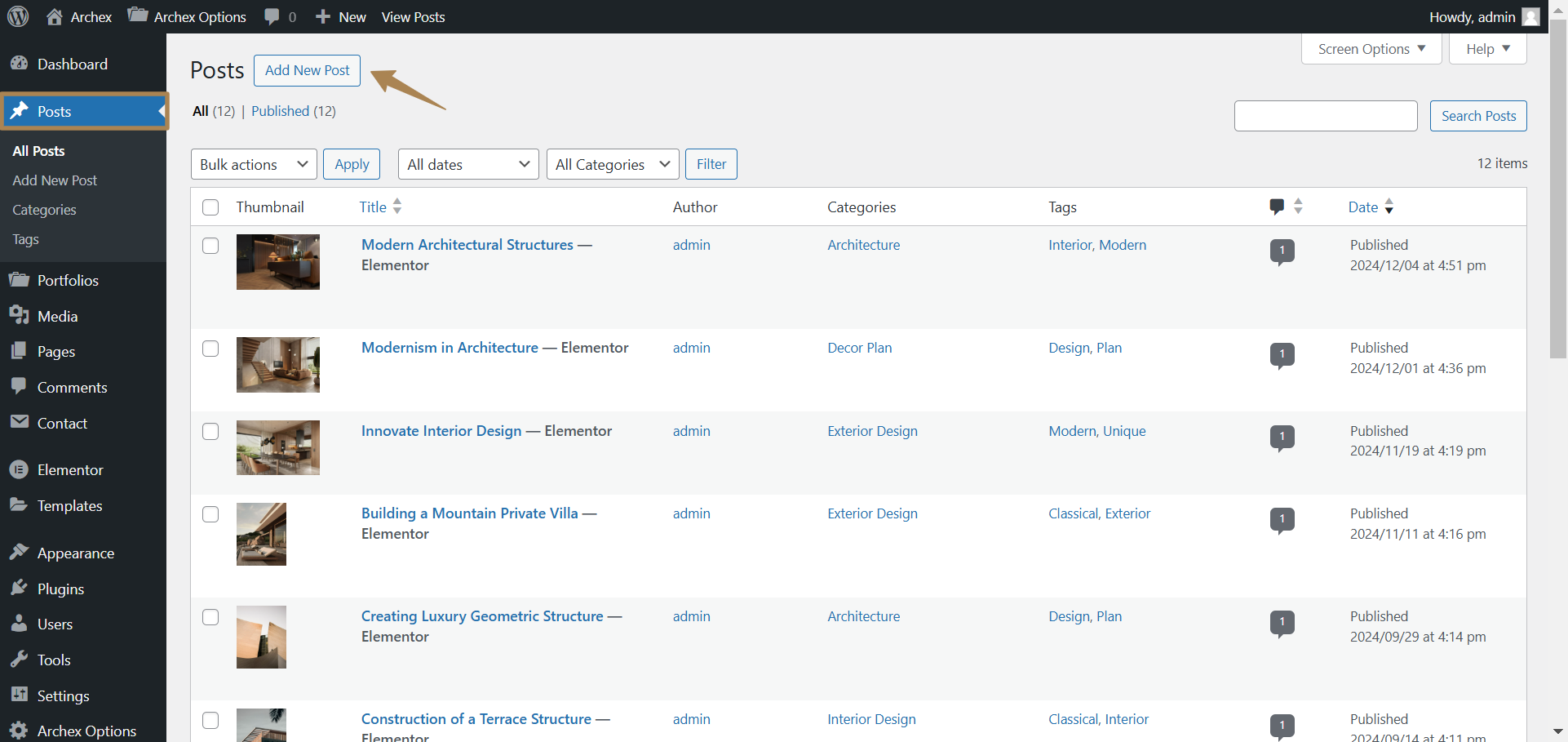The height and width of the screenshot is (742, 1568).
Task: Open Archex Options in the admin bar
Action: [187, 16]
